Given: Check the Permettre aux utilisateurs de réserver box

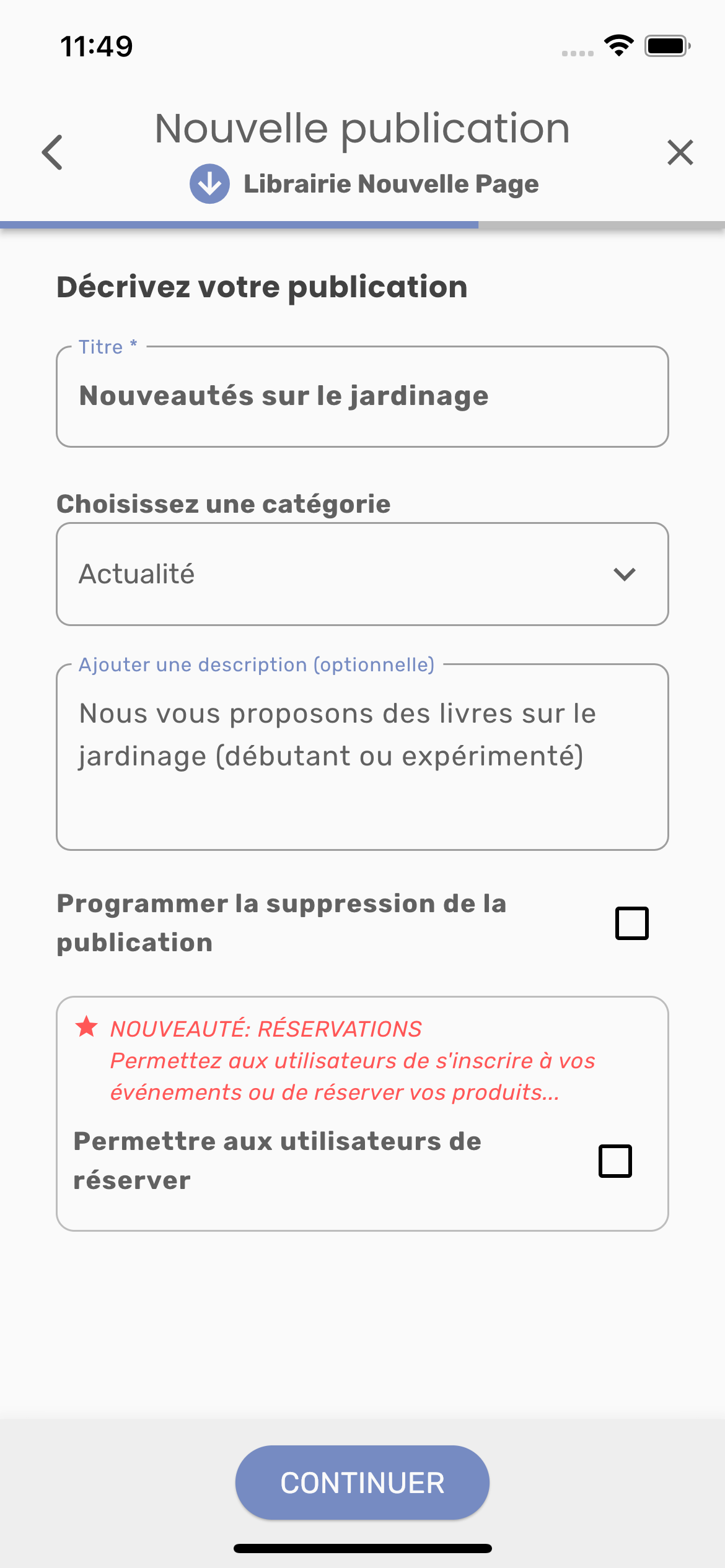Looking at the screenshot, I should (615, 1161).
